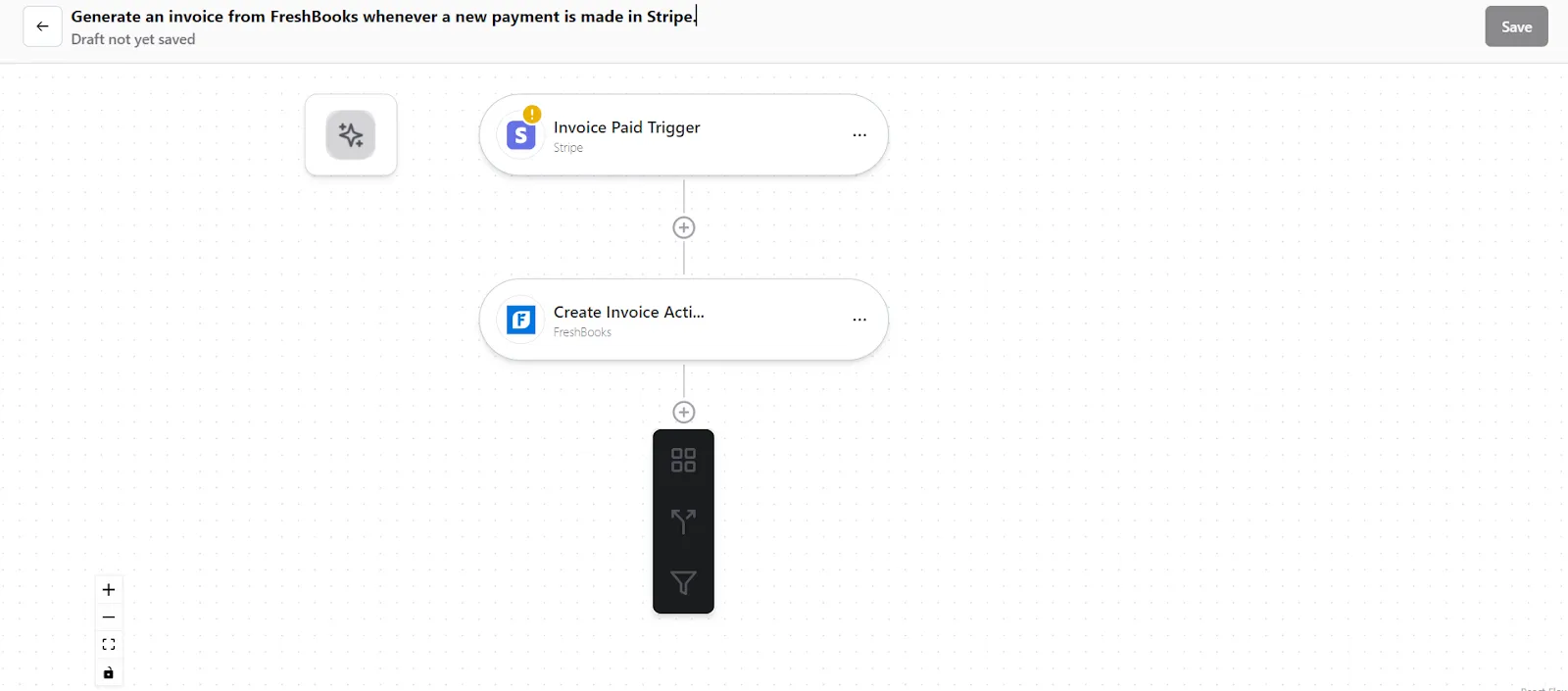
Task: Add a step after Create Invoice action
Action: [684, 412]
